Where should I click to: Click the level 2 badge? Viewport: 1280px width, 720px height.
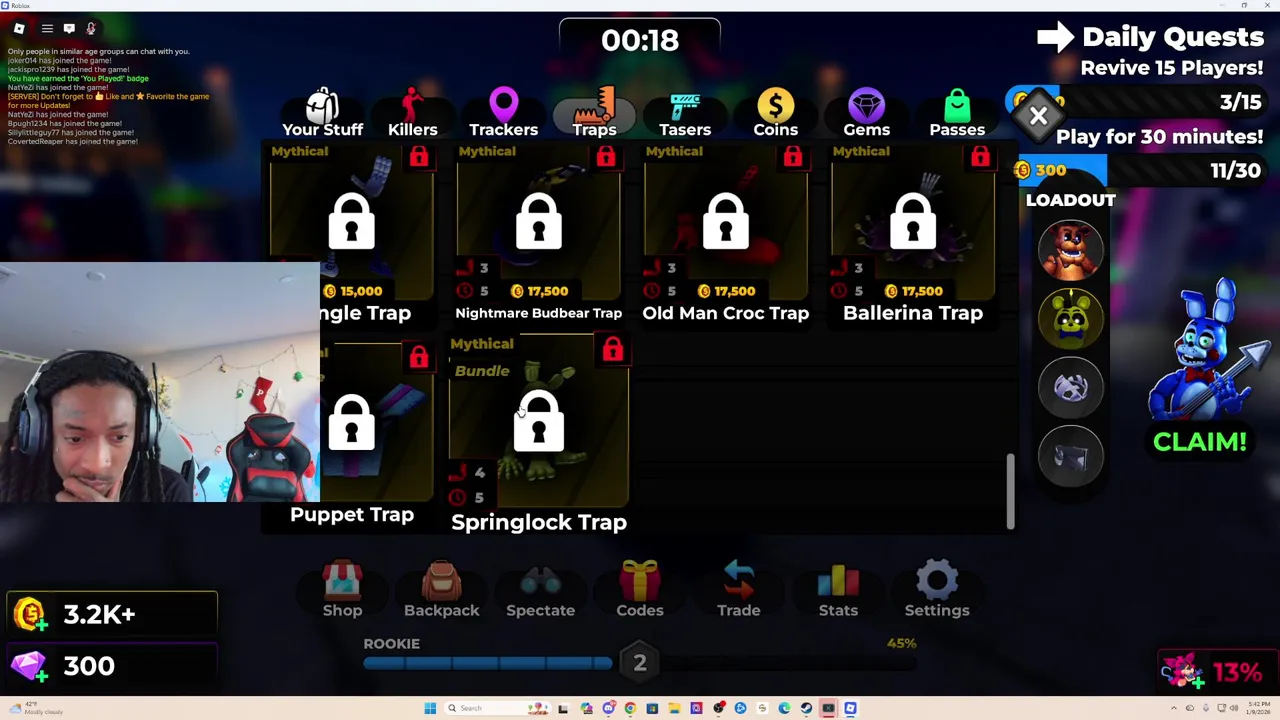click(x=640, y=662)
